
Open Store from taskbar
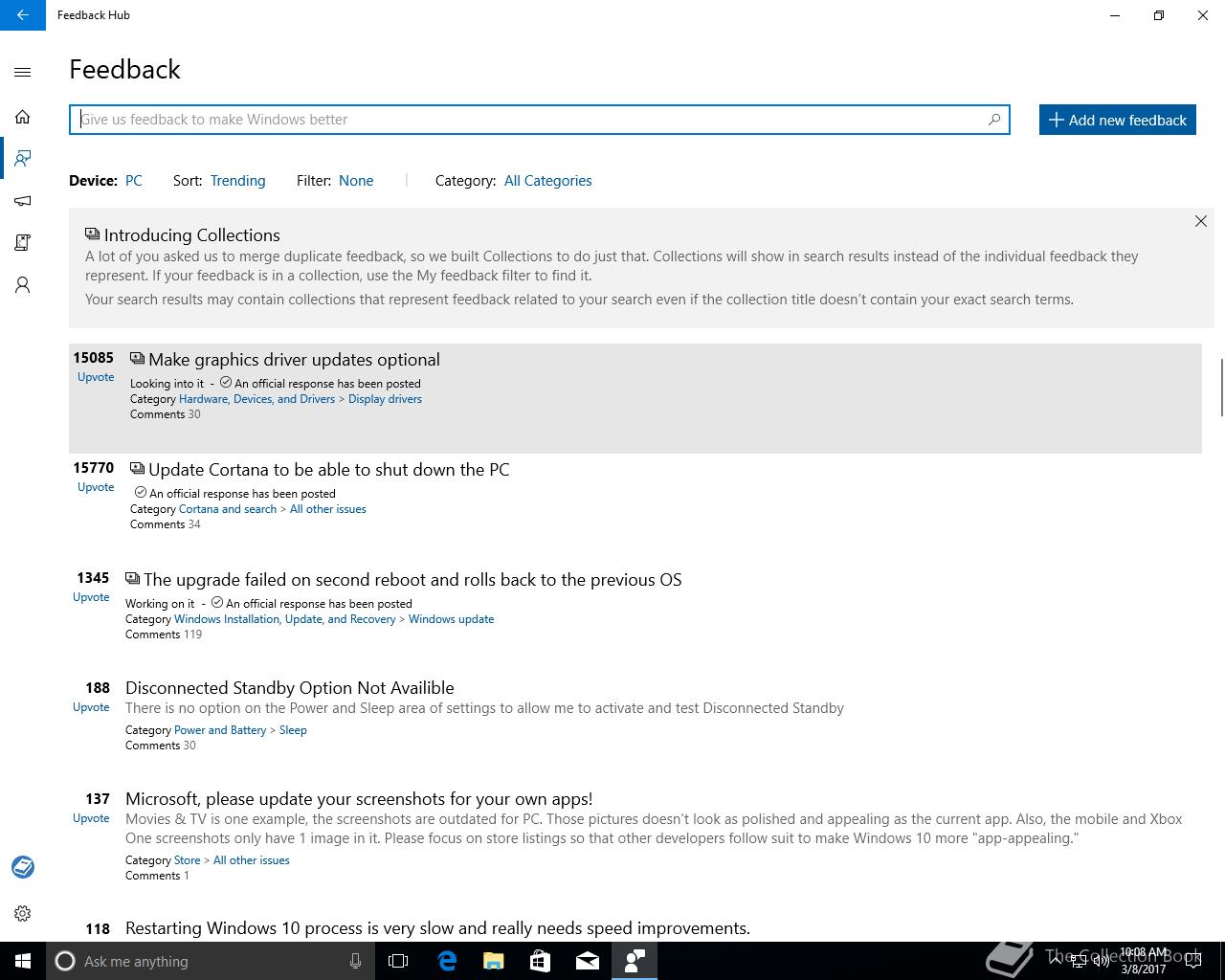[541, 961]
